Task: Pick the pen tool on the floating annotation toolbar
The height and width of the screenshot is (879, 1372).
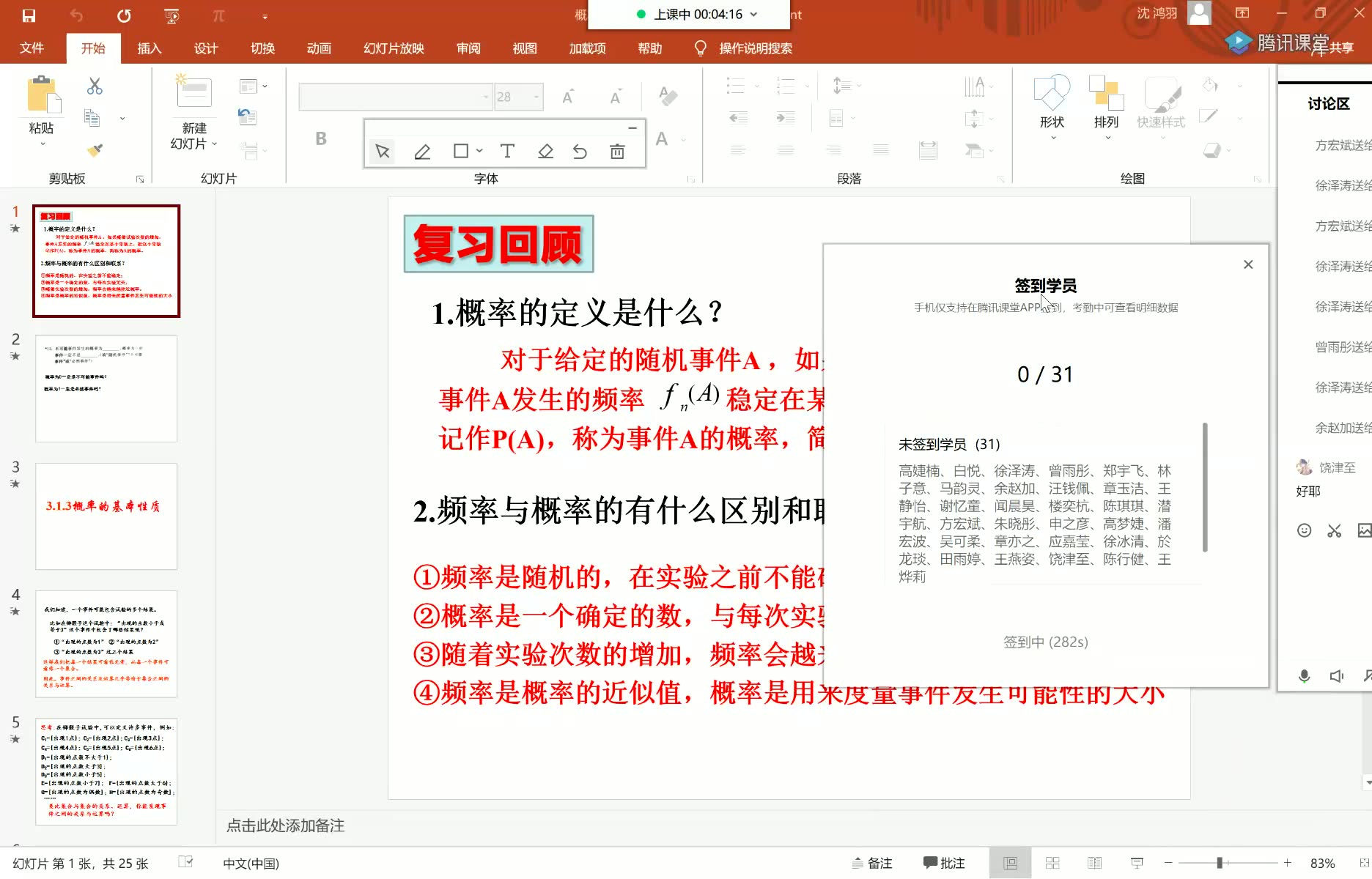Action: (422, 151)
